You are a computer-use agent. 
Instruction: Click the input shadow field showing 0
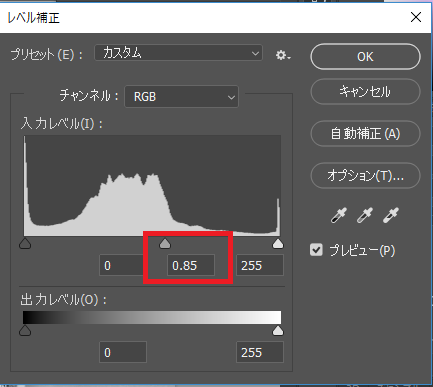(122, 265)
